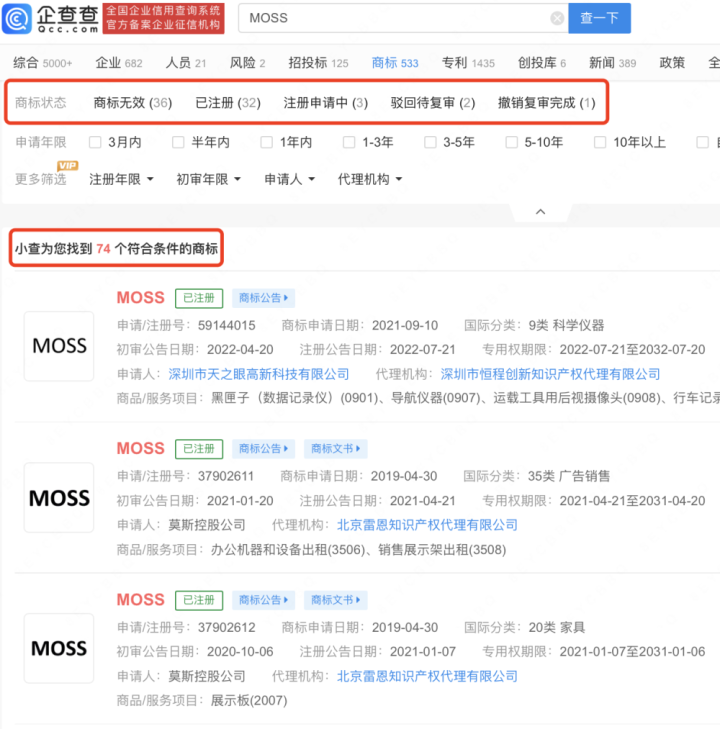Select registration number 37902611 text

coord(225,477)
